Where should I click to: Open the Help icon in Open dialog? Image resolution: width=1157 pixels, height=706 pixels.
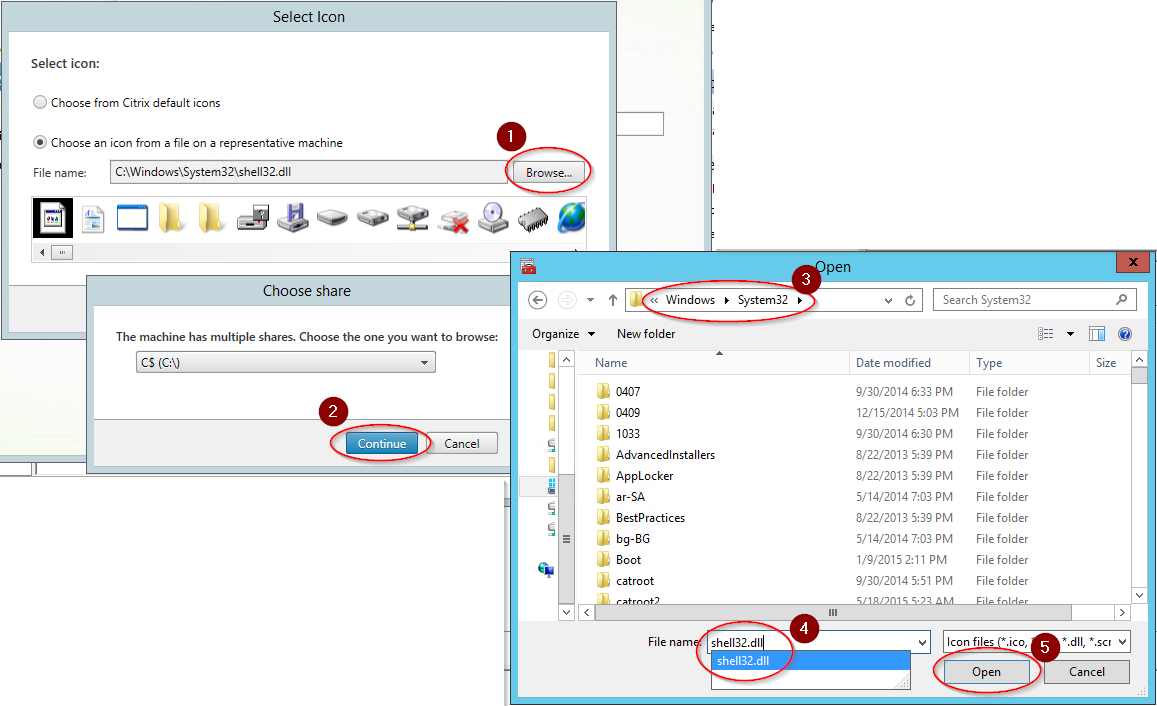[x=1125, y=334]
